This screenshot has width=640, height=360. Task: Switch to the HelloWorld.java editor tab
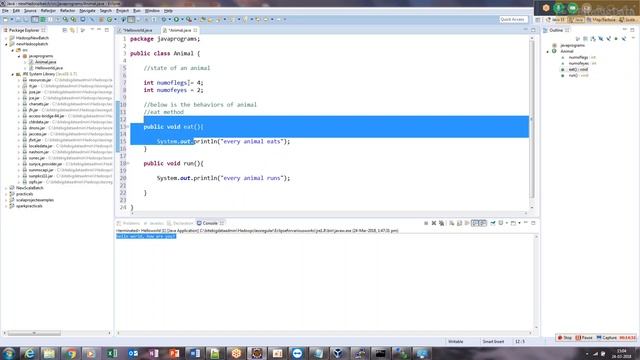click(138, 30)
